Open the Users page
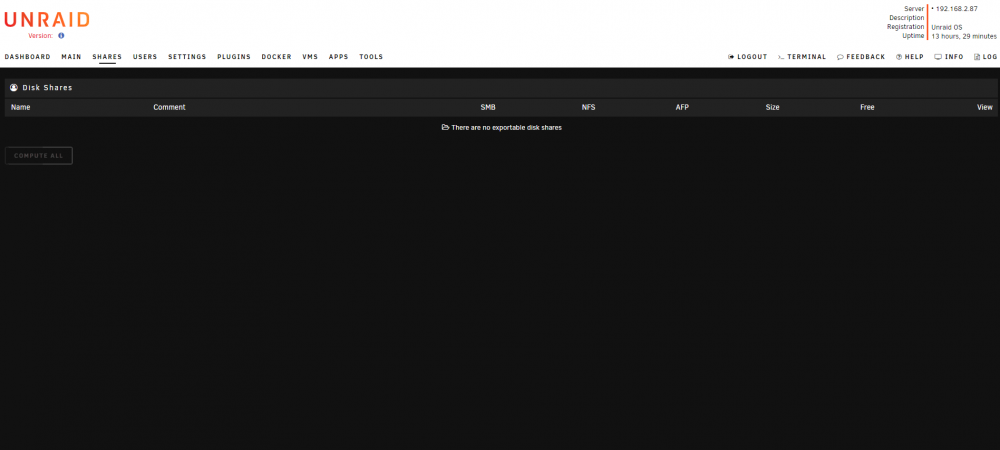The image size is (1000, 450). (145, 57)
